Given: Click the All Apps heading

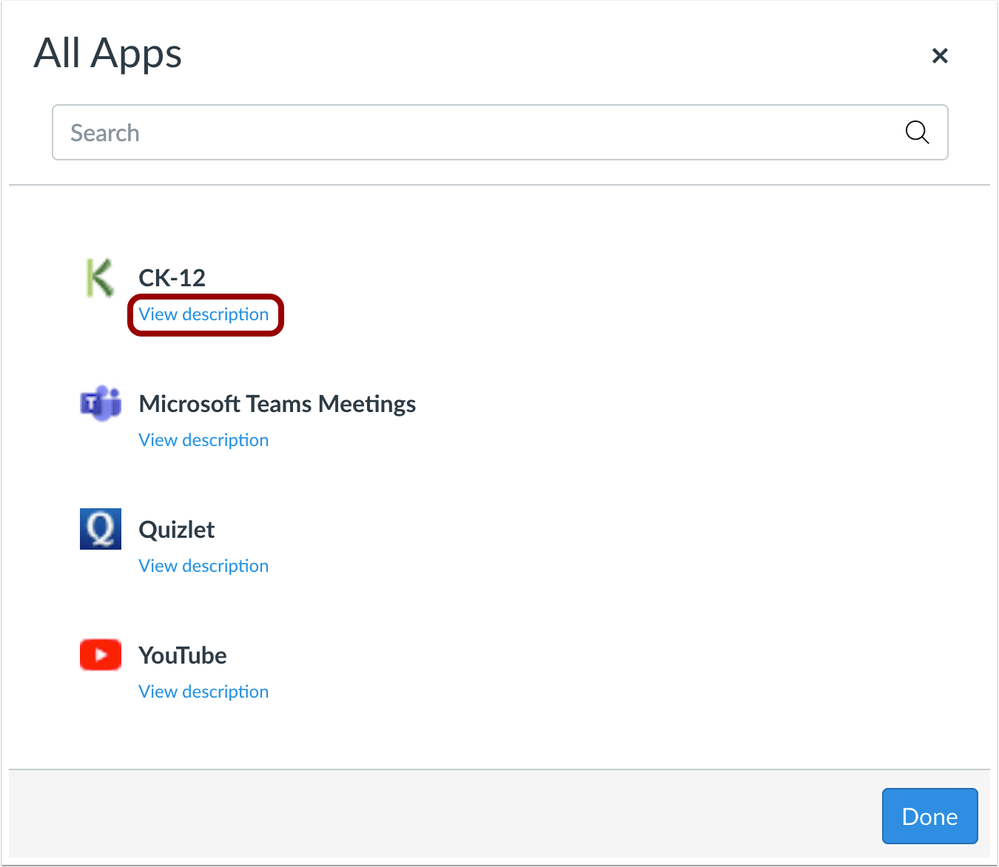Looking at the screenshot, I should click(x=108, y=54).
